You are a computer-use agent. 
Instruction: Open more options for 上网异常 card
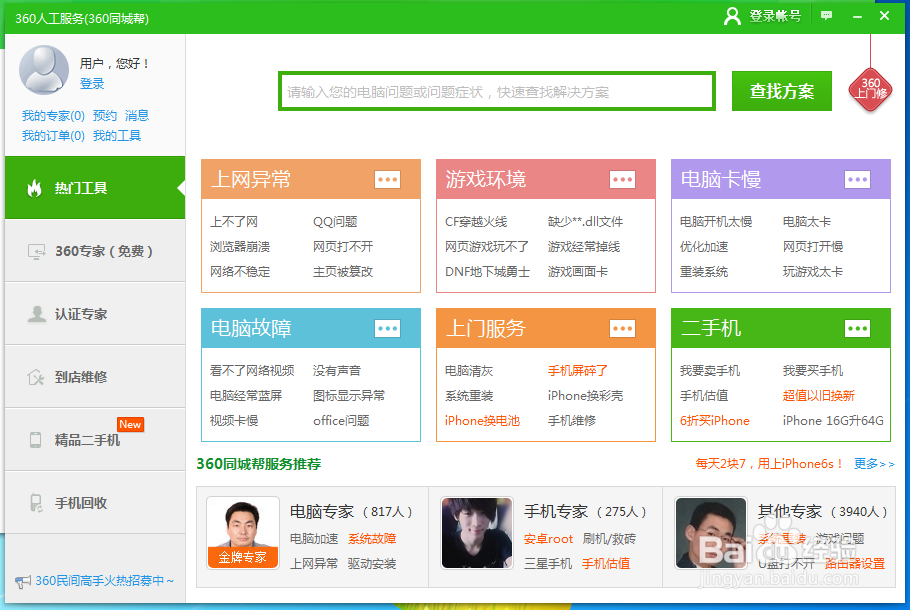tap(387, 179)
